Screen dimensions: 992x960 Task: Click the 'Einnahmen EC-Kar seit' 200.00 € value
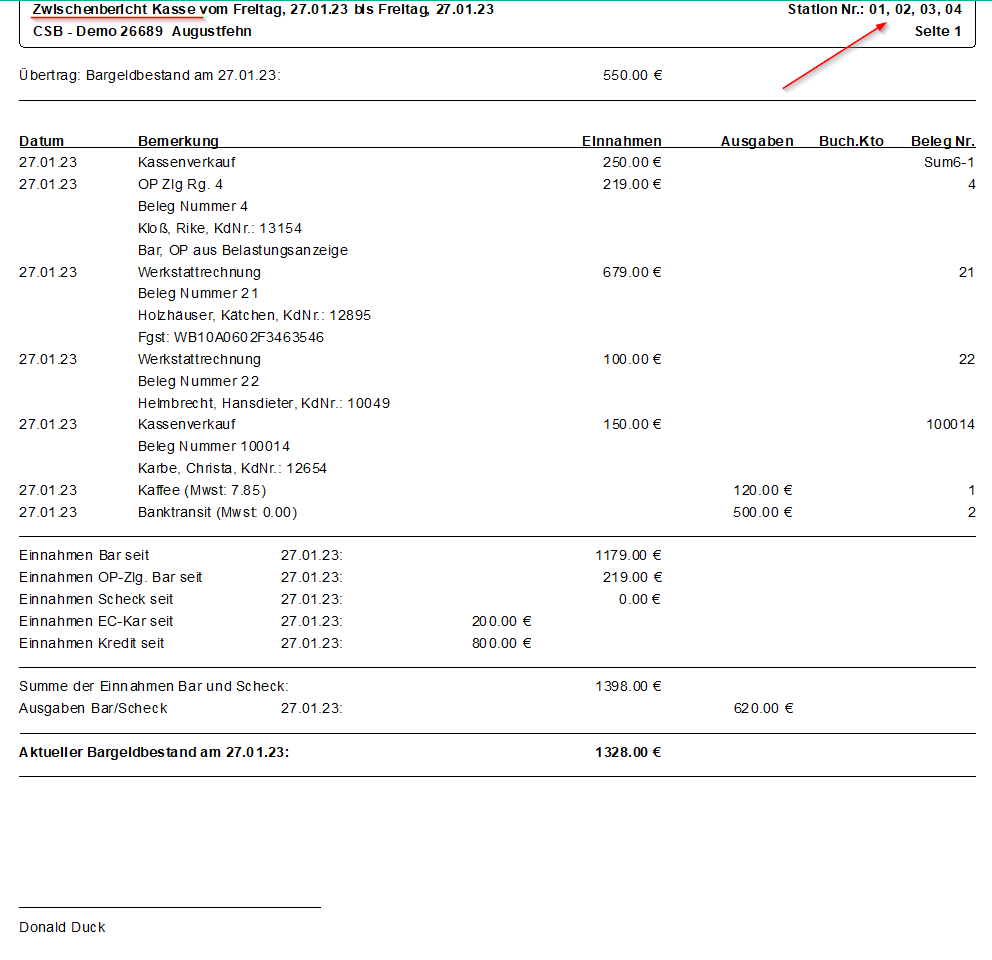point(501,621)
